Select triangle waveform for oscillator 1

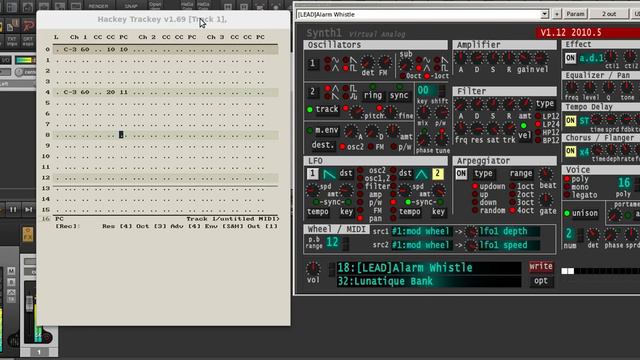coord(328,68)
